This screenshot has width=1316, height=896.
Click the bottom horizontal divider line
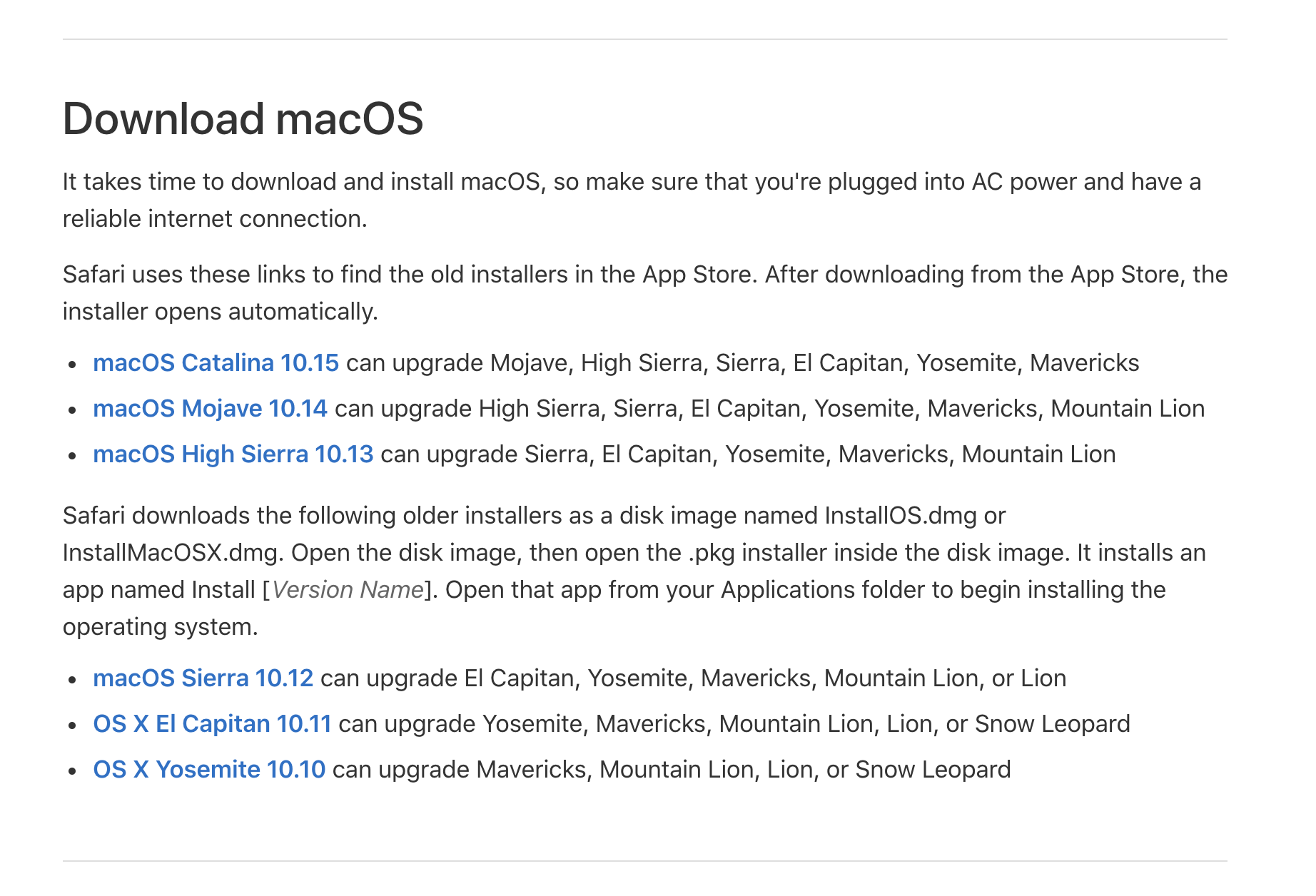tap(644, 861)
